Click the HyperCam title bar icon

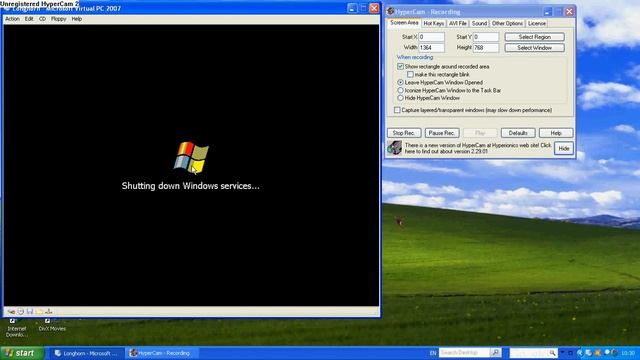[x=391, y=11]
